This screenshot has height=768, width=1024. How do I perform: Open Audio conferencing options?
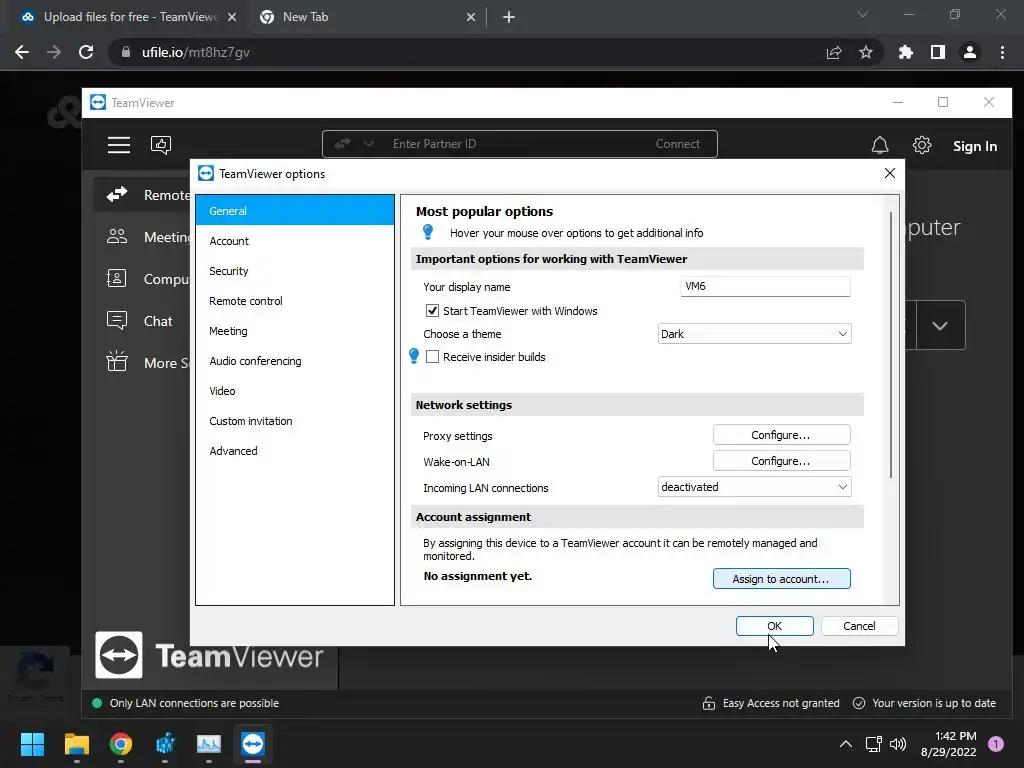click(x=295, y=360)
